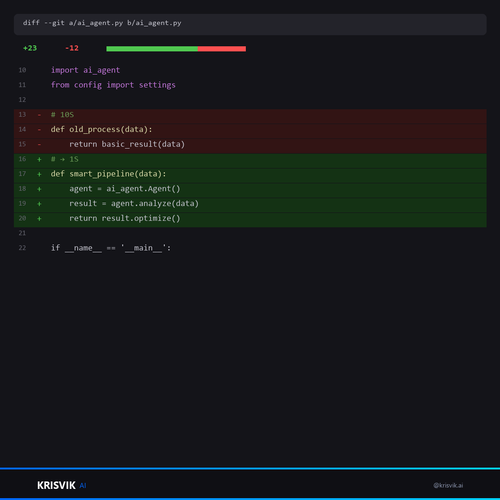500x500 pixels.
Task: Click line number 15 in gutter
Action: 22,144
